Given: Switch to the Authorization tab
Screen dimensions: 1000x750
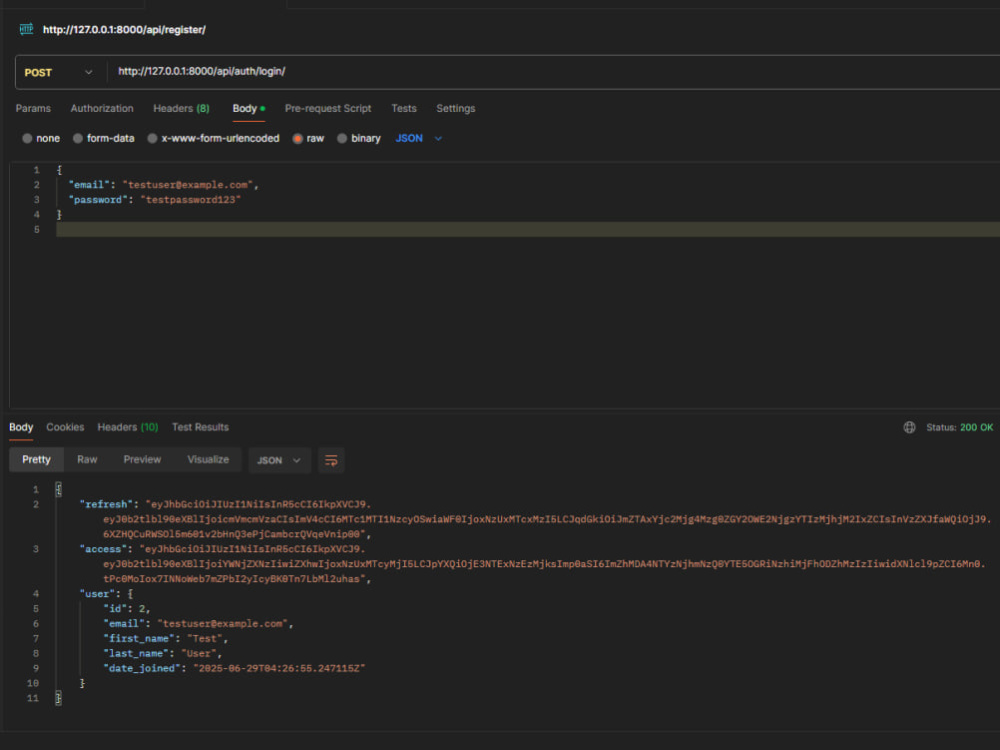Looking at the screenshot, I should coord(102,108).
